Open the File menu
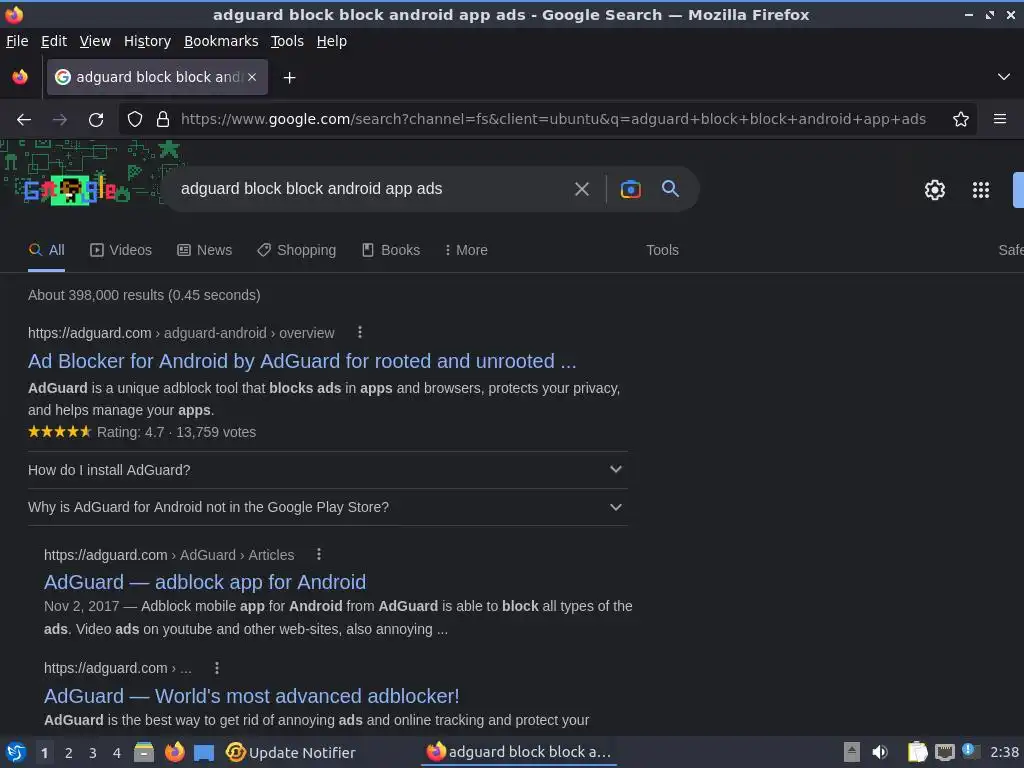 click(17, 41)
